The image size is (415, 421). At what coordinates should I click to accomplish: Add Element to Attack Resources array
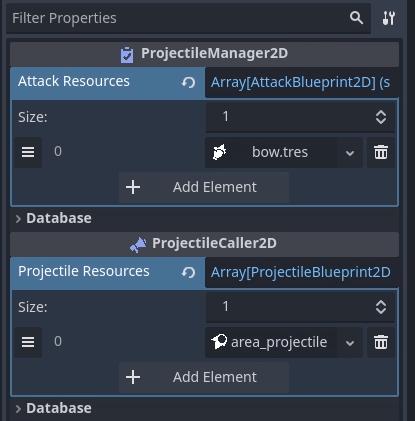tap(204, 187)
